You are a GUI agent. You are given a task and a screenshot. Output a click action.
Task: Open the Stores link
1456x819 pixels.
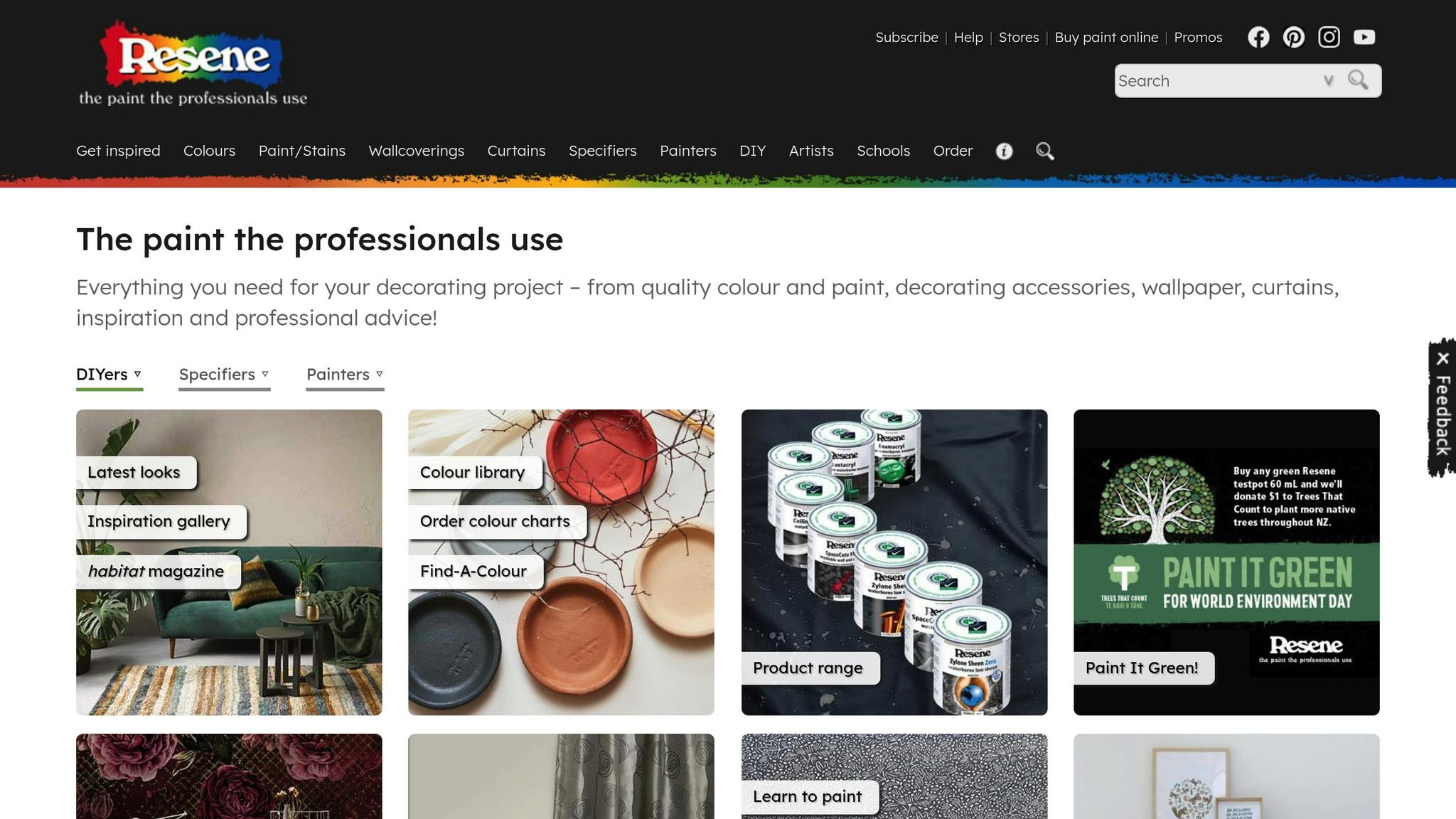[1018, 38]
